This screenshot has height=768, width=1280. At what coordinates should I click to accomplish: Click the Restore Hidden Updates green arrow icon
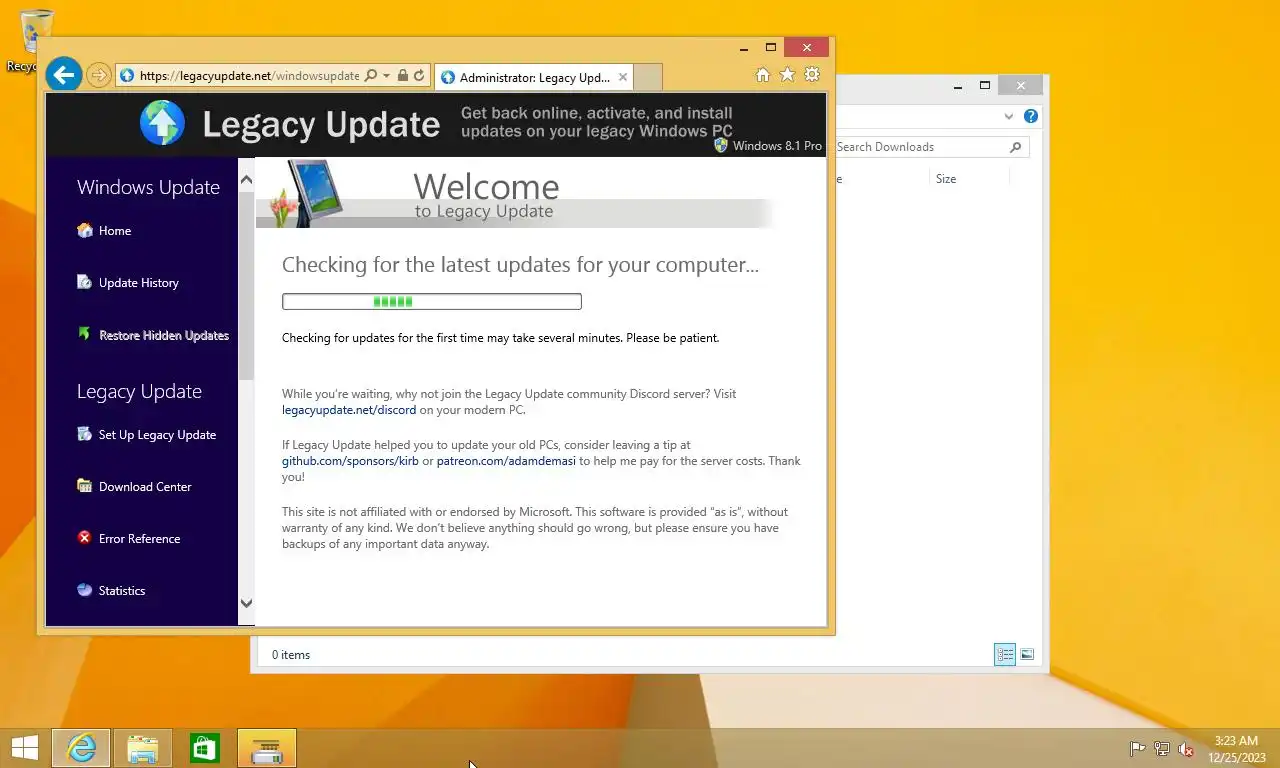point(85,334)
